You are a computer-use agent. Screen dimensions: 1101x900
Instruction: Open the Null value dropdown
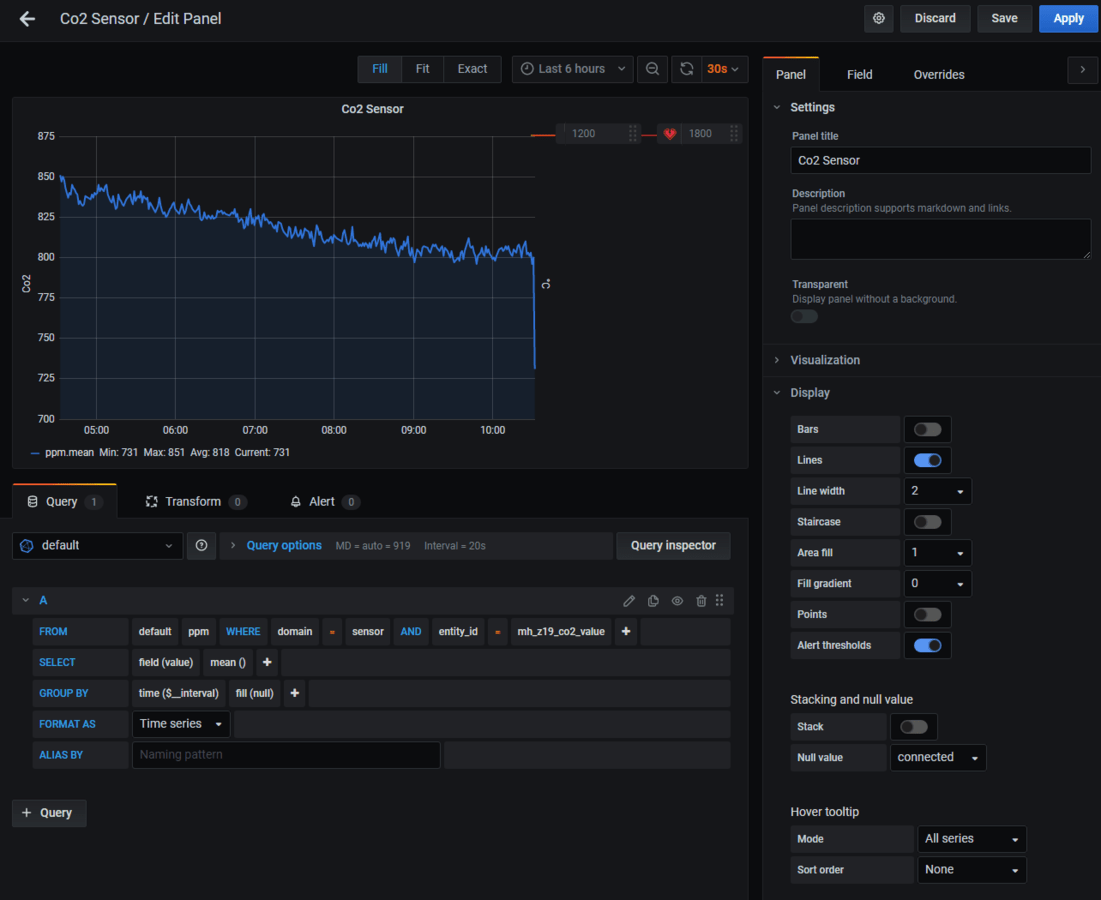(937, 758)
